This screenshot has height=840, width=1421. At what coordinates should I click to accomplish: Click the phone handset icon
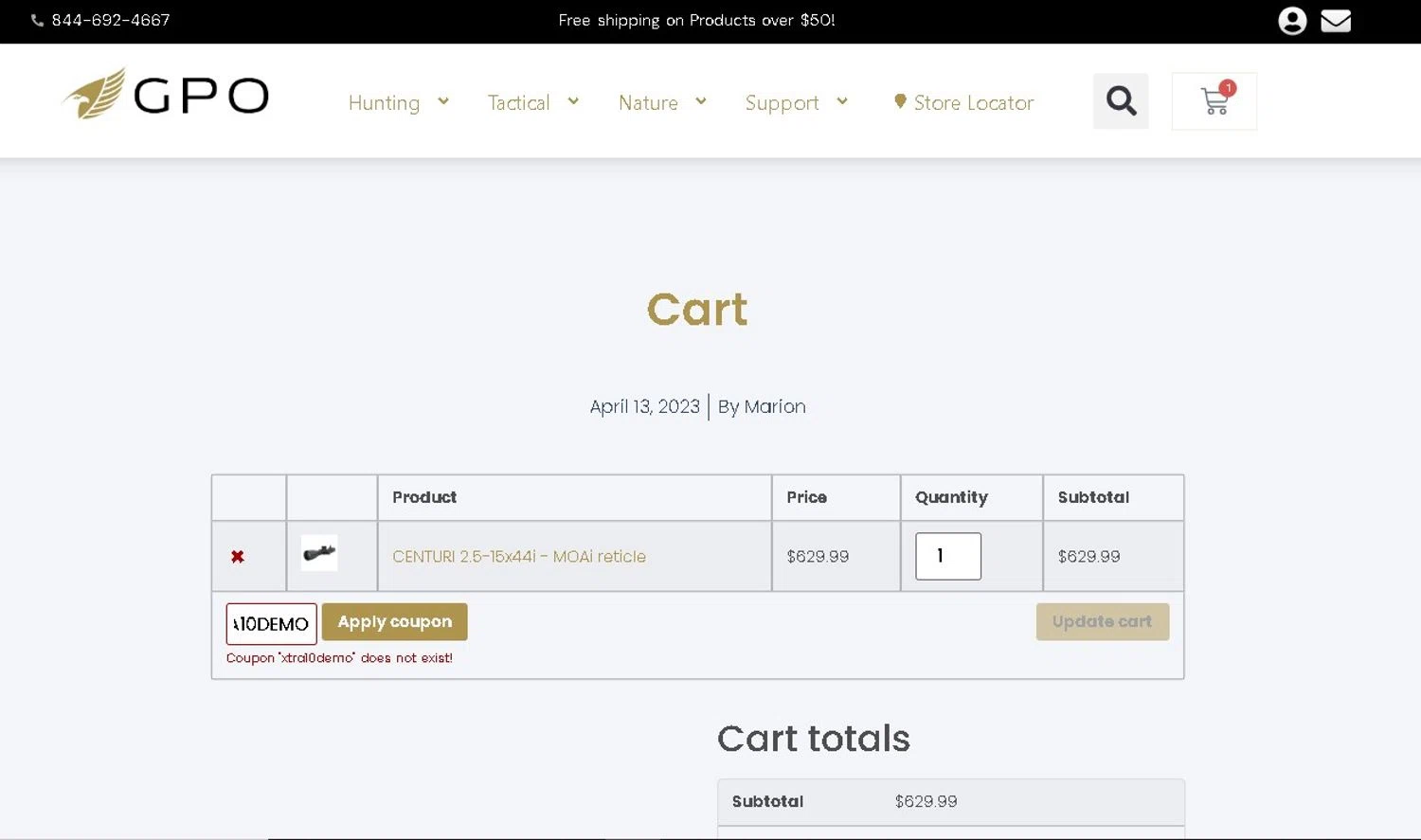38,20
